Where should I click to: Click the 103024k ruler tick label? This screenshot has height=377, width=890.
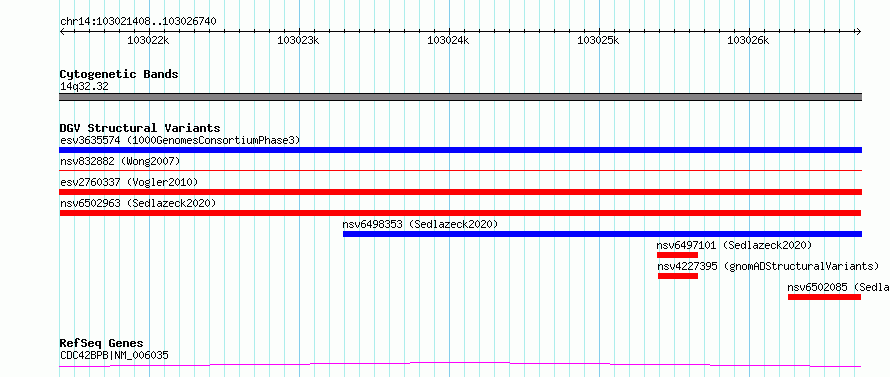pos(448,40)
